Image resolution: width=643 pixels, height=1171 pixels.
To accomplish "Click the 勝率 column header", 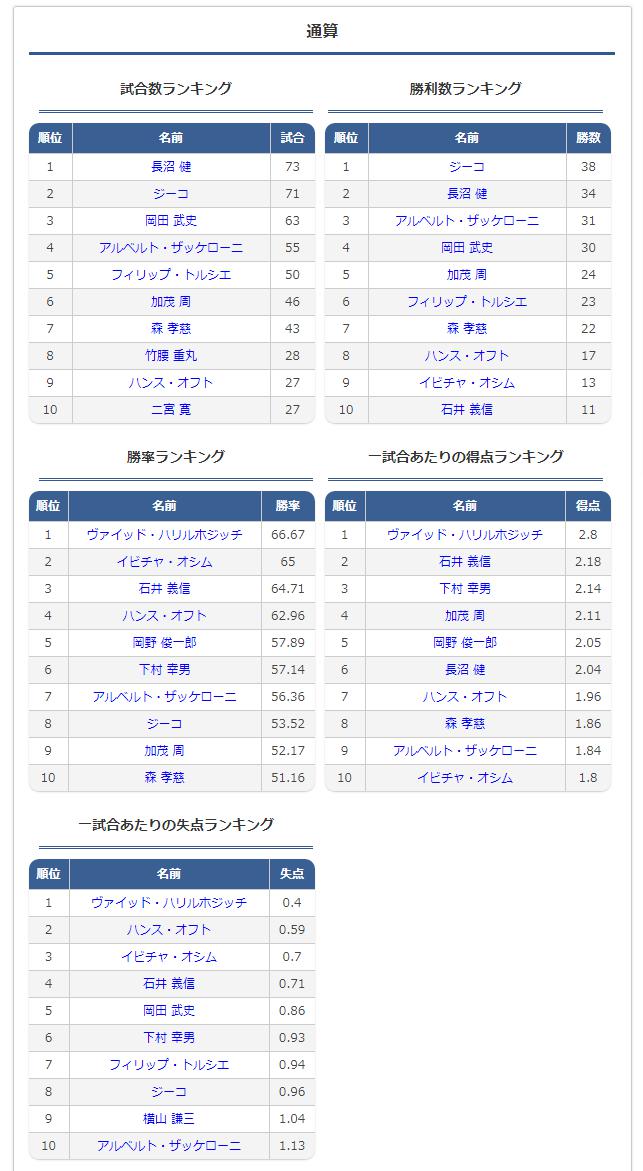I will 288,506.
